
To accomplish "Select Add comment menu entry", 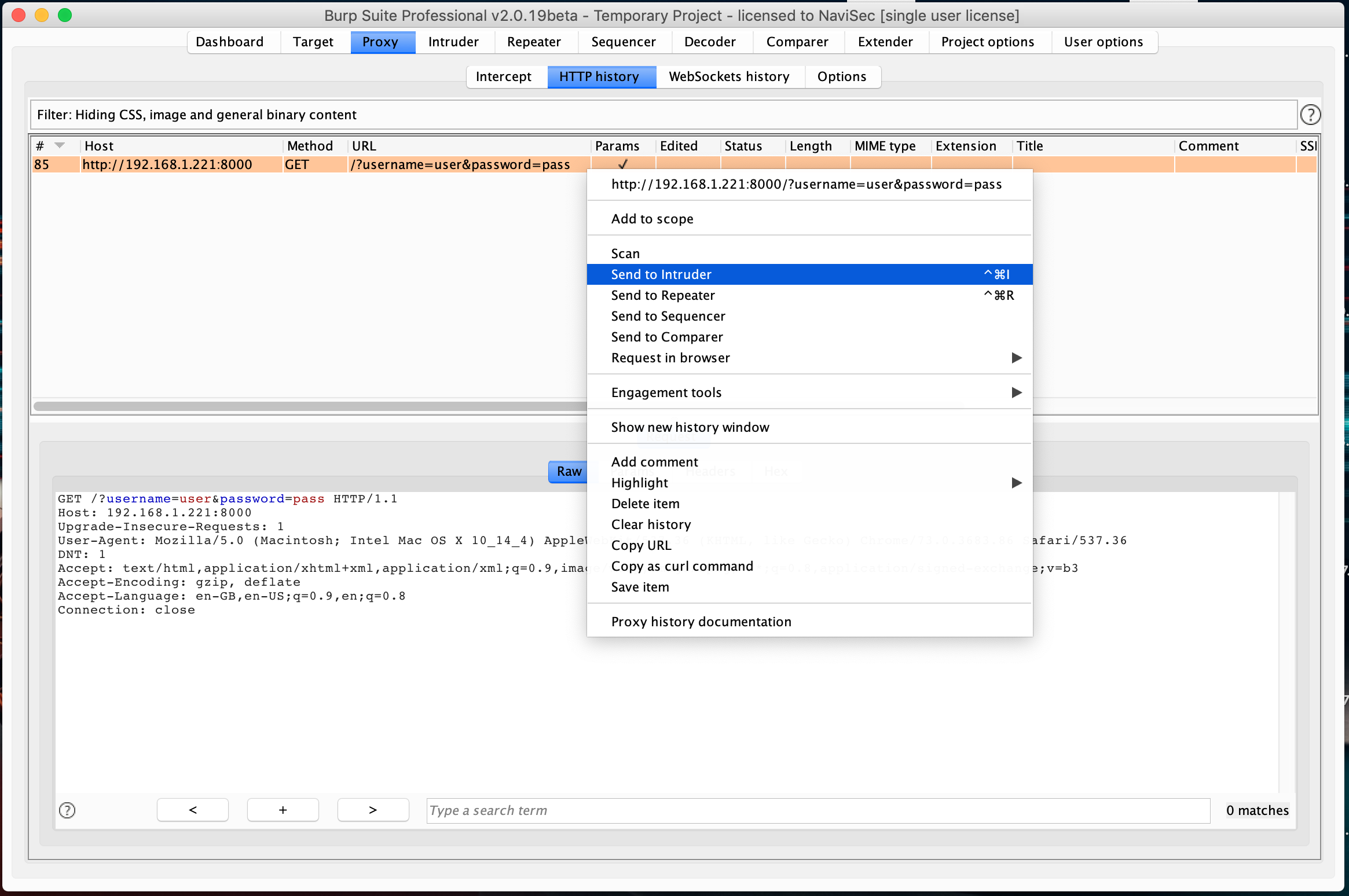I will tap(809, 462).
